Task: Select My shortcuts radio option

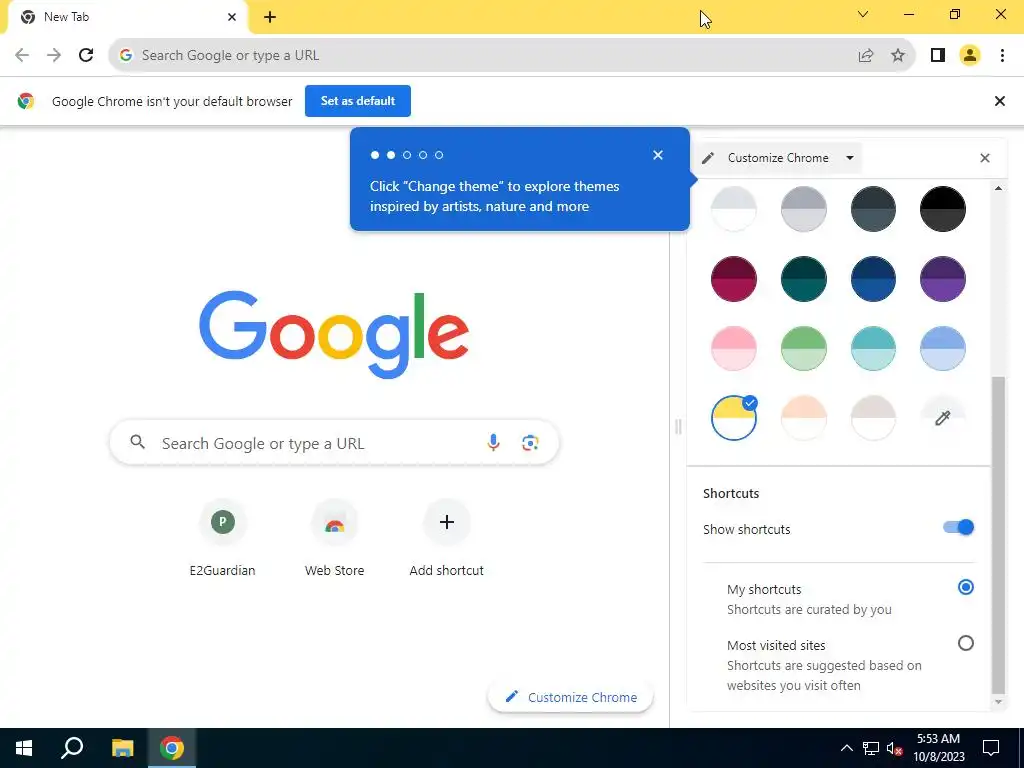Action: click(965, 587)
